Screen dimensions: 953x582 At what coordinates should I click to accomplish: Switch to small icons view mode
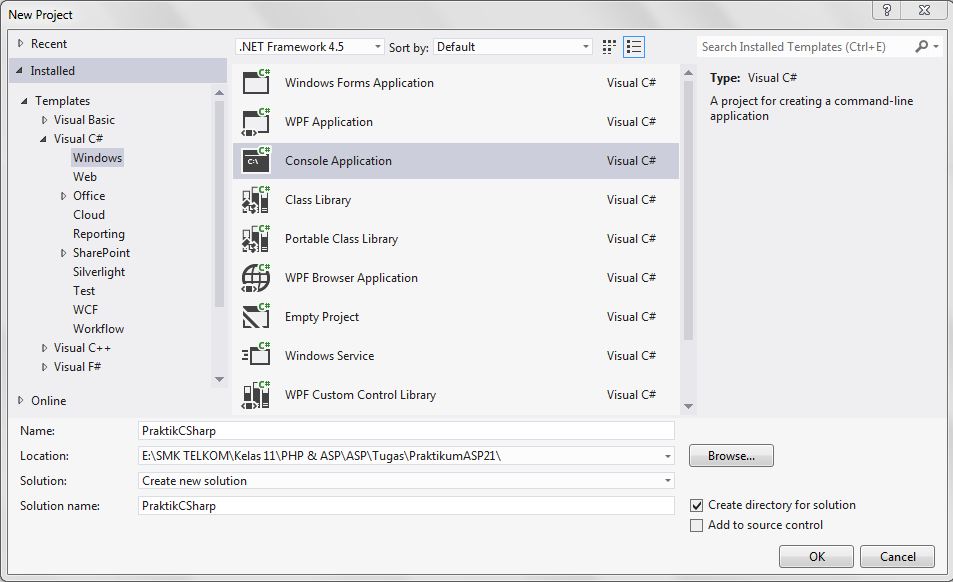pyautogui.click(x=607, y=46)
